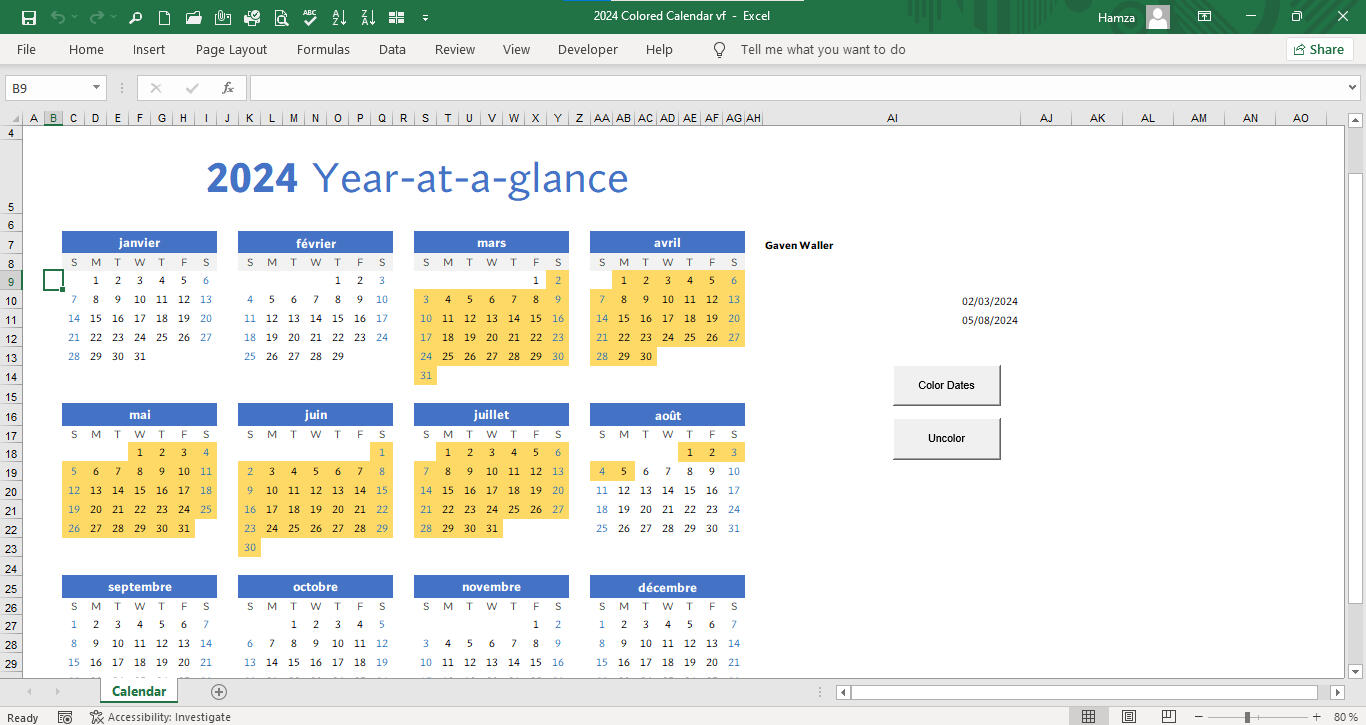The width and height of the screenshot is (1366, 725).
Task: Switch to Page Layout view
Action: [x=1128, y=717]
